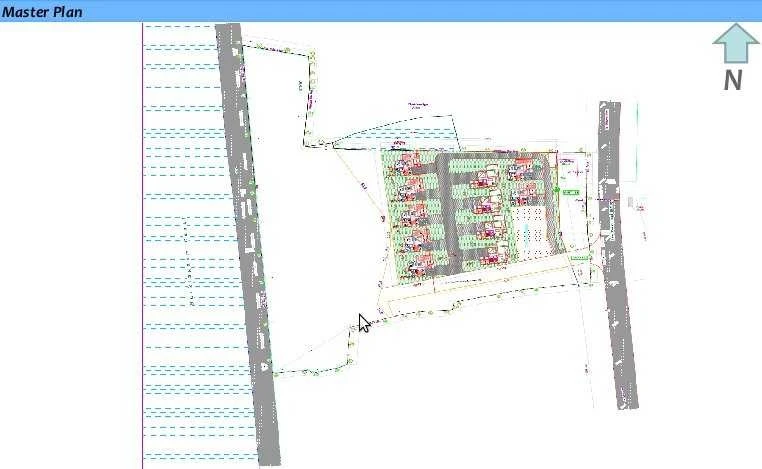Select the internal gray road between house rows
The height and width of the screenshot is (469, 762).
click(450, 215)
